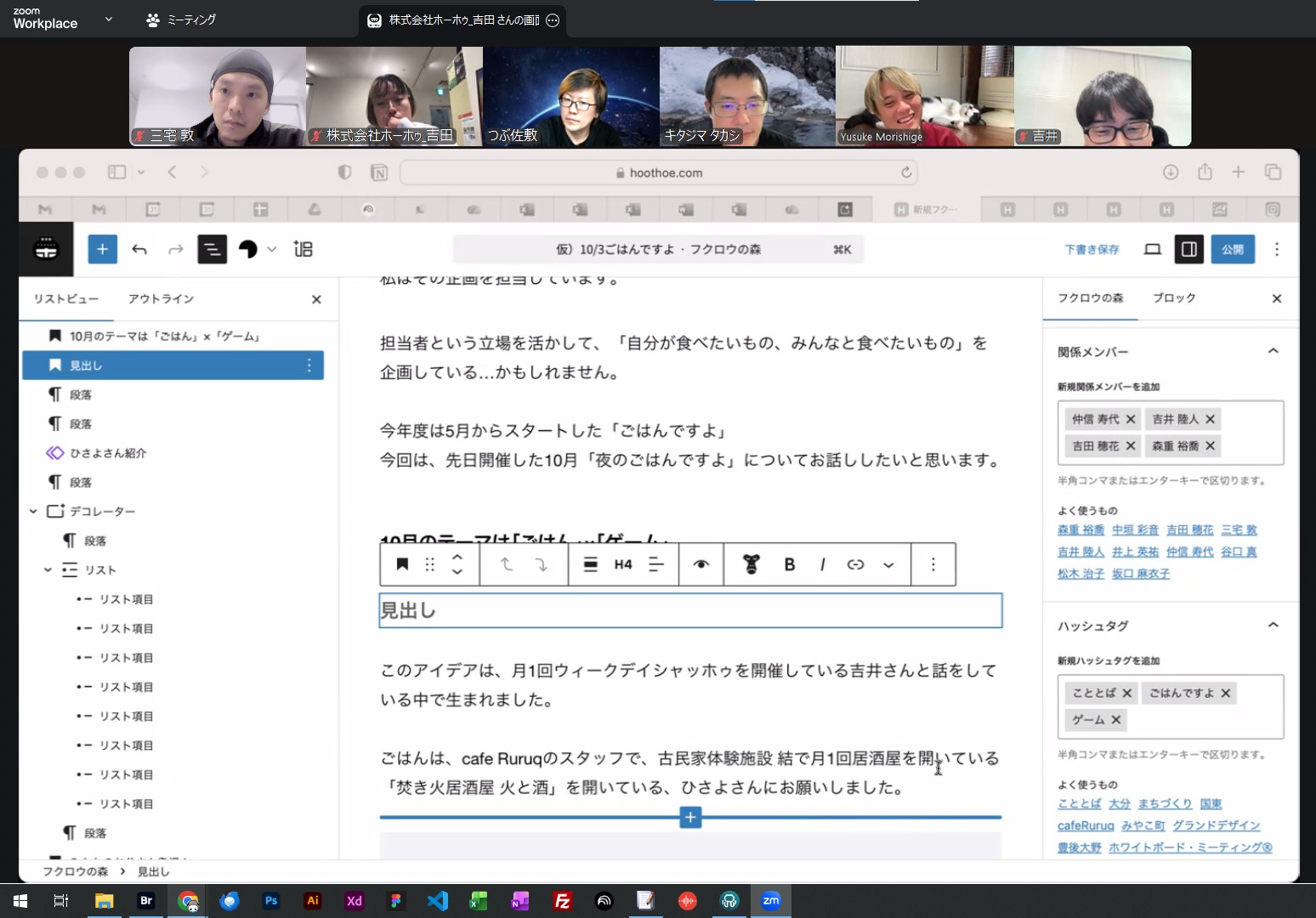Switch to the アウトライン tab
This screenshot has width=1316, height=918.
pyautogui.click(x=161, y=298)
